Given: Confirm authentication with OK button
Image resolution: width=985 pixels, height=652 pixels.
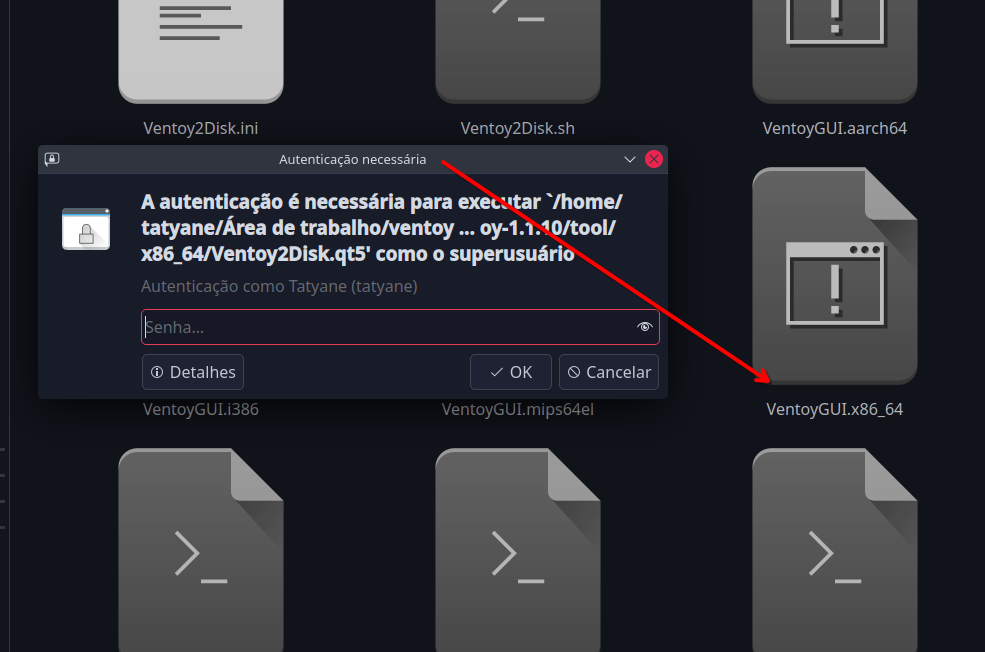Looking at the screenshot, I should click(511, 372).
